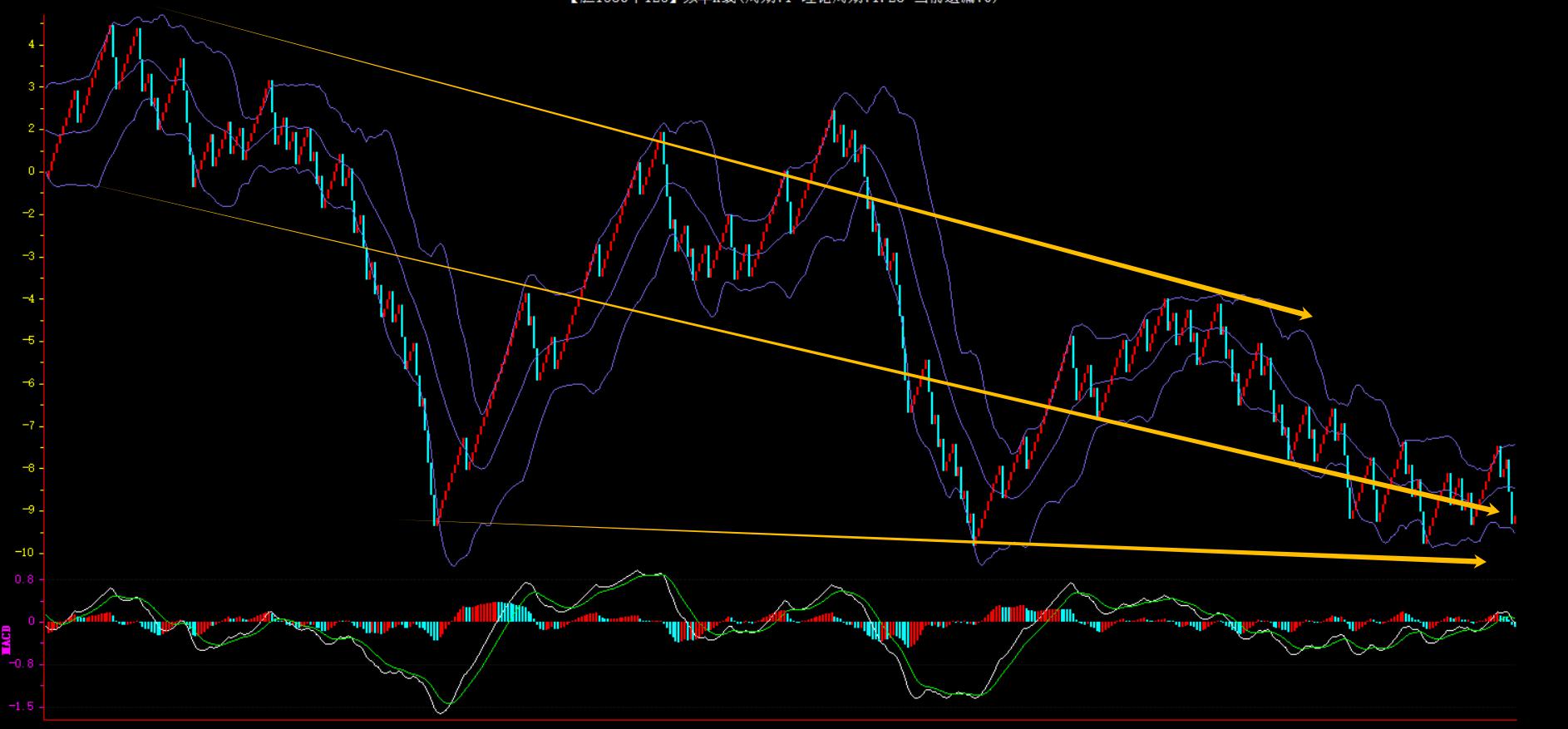The image size is (1568, 729).
Task: Click the upper trendline's arrowhead
Action: click(x=1305, y=314)
